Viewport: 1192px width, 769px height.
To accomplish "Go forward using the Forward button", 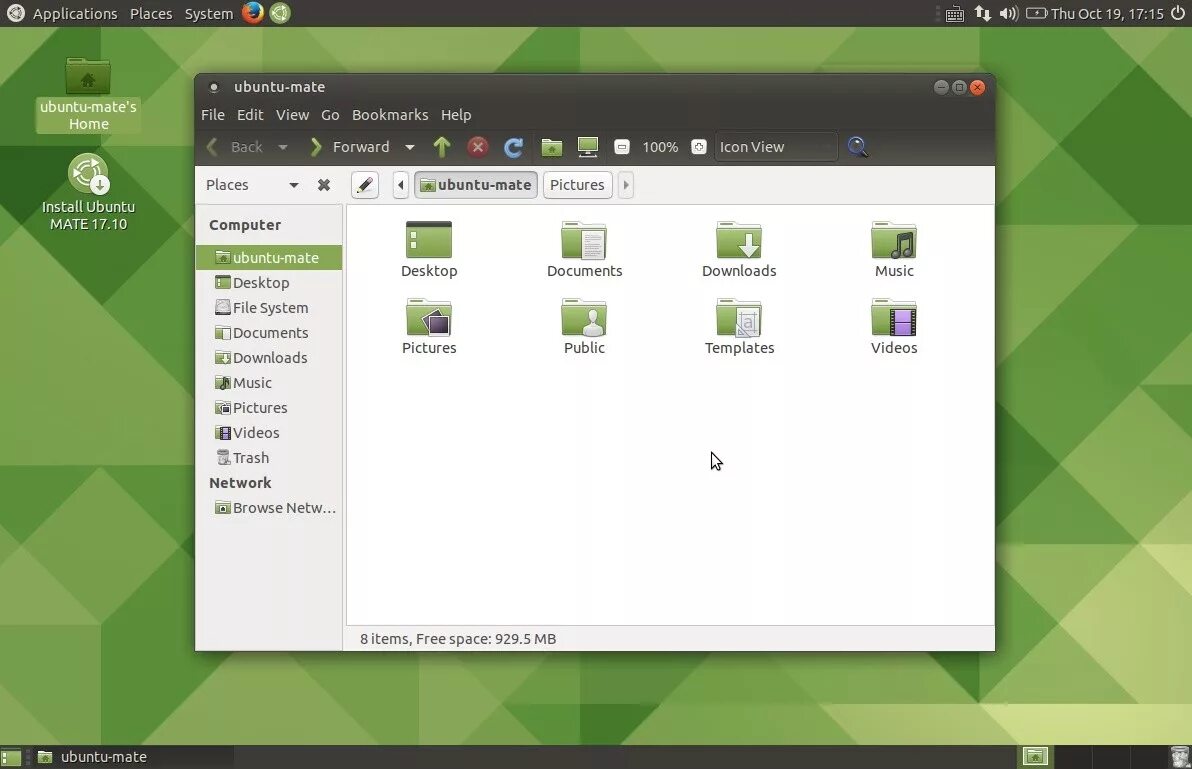I will [x=350, y=147].
